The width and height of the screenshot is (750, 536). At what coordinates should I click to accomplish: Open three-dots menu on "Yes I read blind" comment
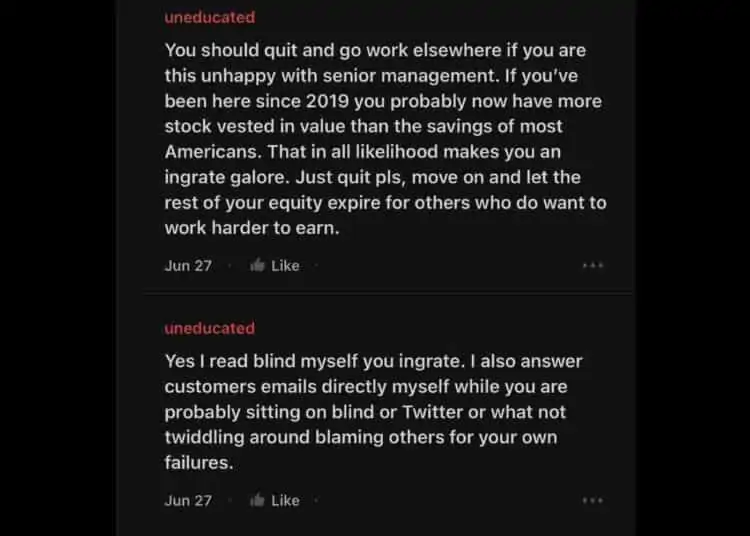[x=593, y=500]
